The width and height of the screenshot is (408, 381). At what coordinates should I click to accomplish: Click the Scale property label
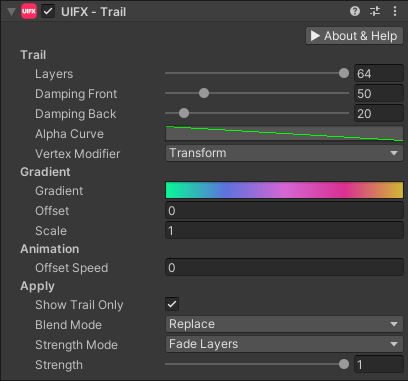[x=51, y=231]
